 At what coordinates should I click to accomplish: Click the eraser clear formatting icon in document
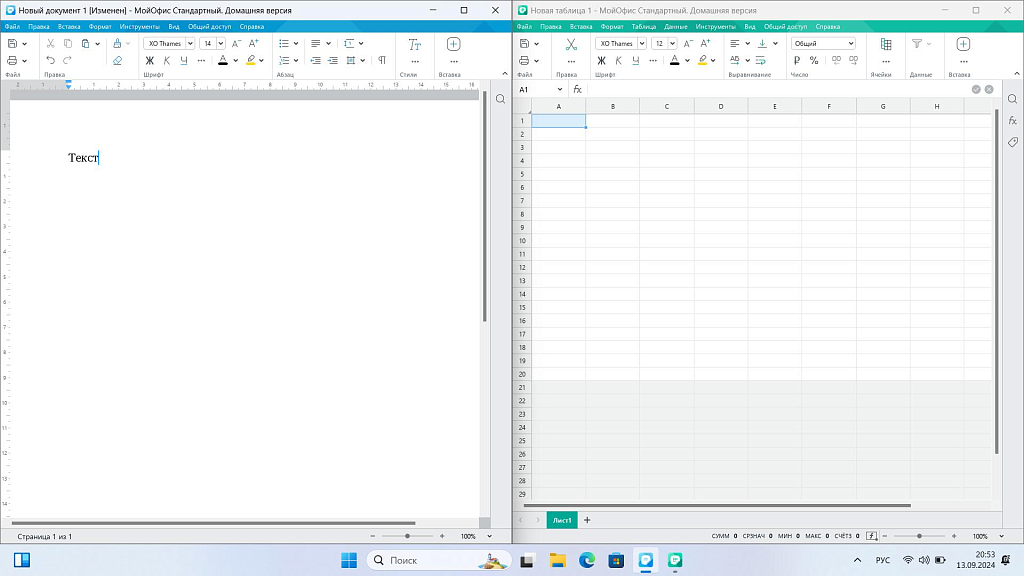117,60
